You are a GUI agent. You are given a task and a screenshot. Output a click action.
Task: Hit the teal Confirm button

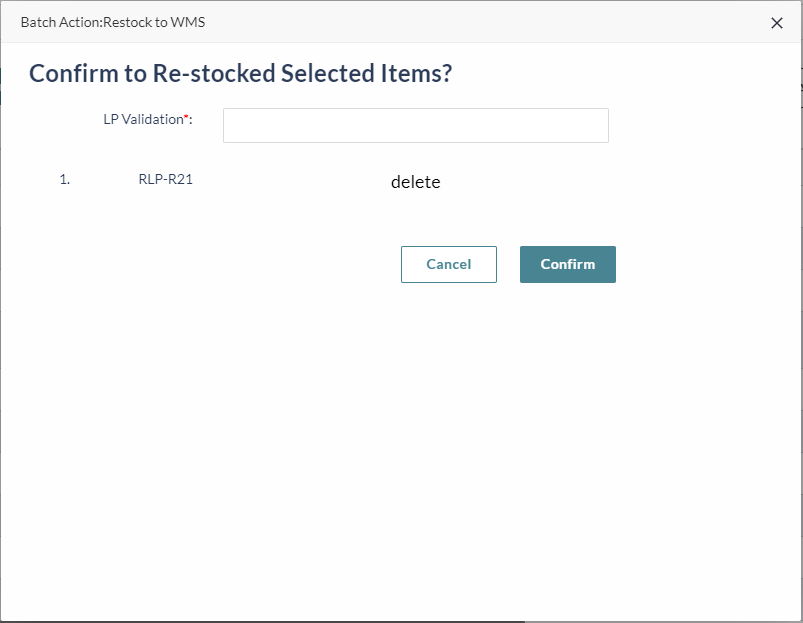[x=567, y=264]
